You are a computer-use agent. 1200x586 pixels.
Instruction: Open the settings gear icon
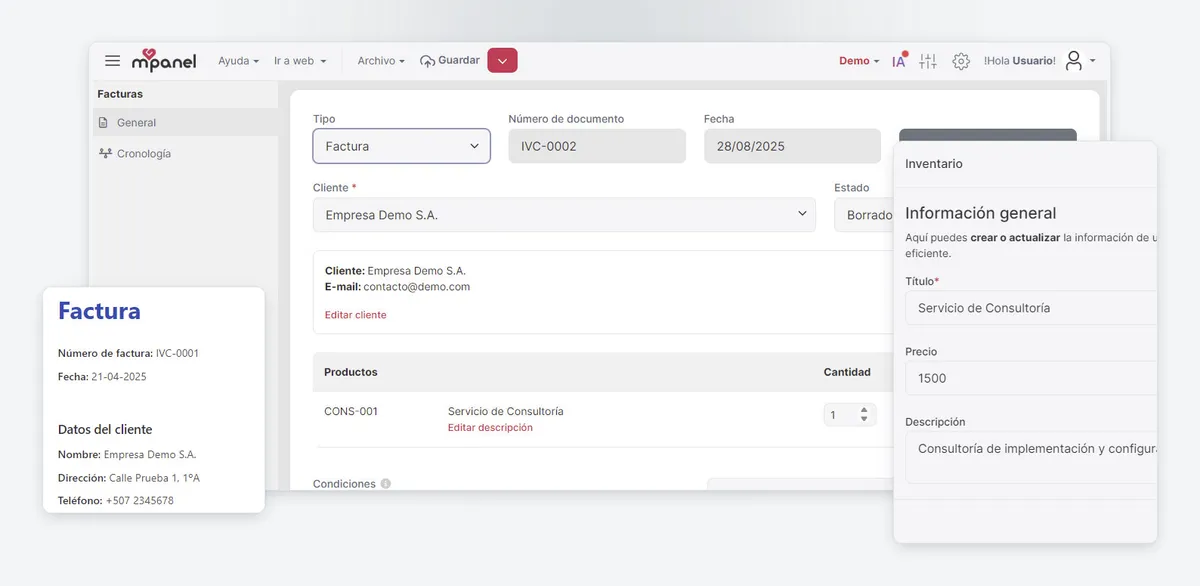coord(961,61)
